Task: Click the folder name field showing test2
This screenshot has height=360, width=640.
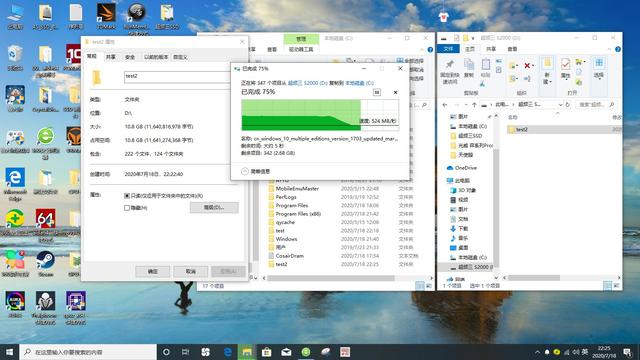Action: click(177, 76)
